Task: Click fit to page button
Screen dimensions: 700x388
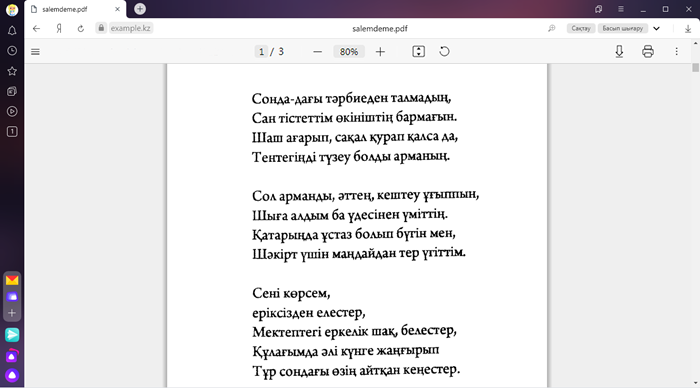Action: pos(418,52)
